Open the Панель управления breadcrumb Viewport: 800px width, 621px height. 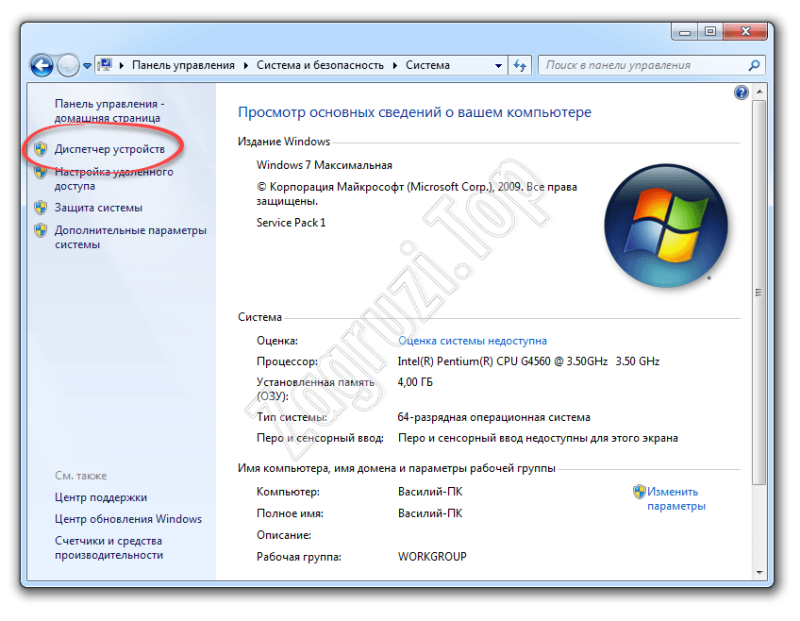click(183, 65)
